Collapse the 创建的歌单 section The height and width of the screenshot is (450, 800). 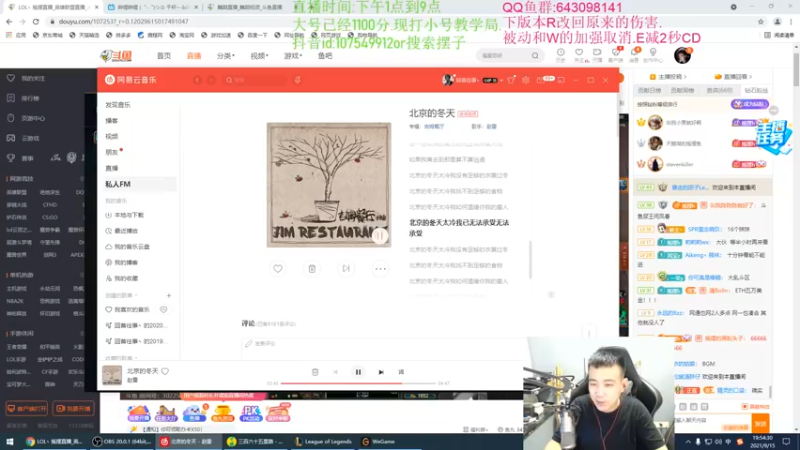(x=121, y=295)
